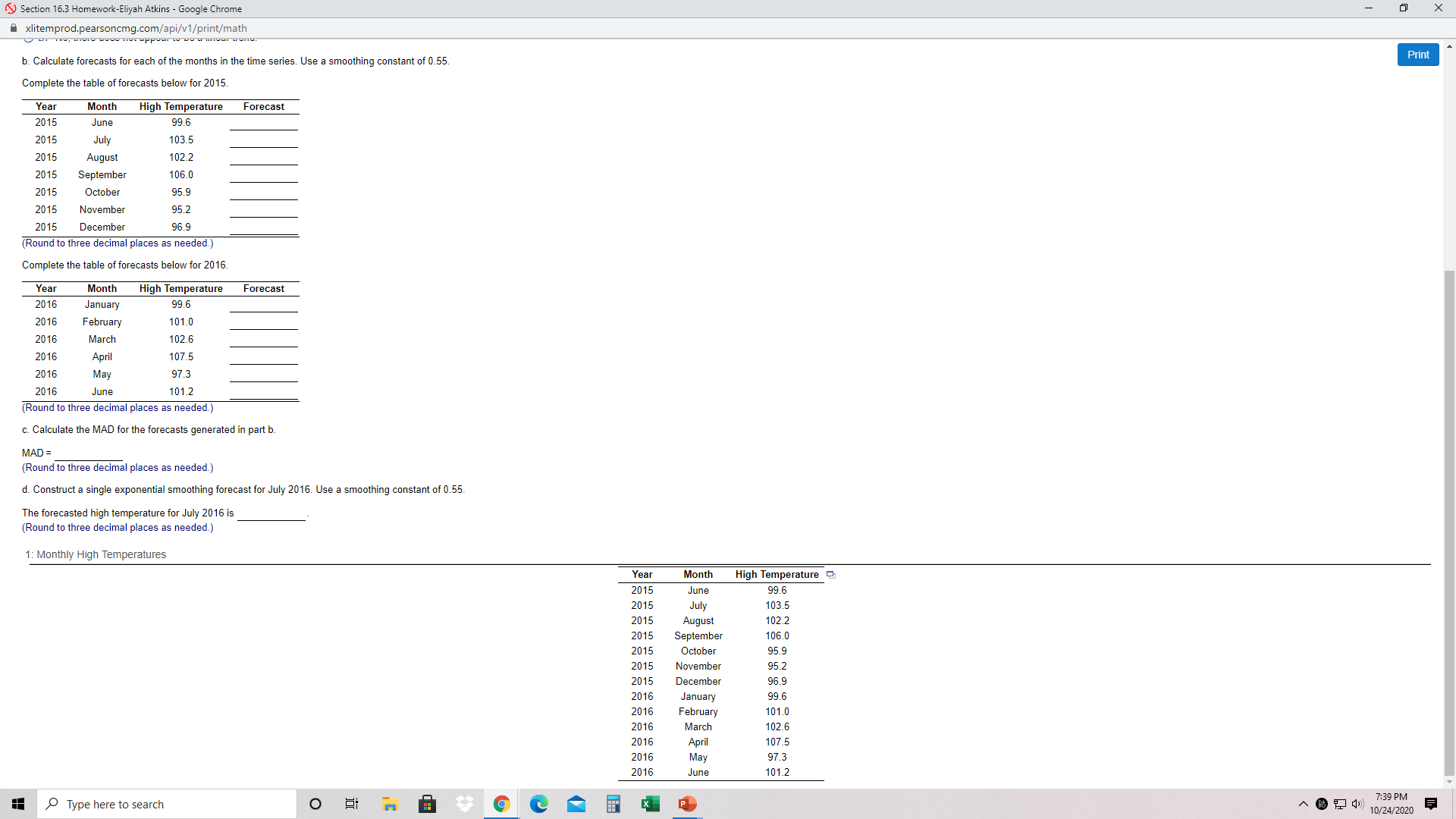Screen dimensions: 1456x819
Task: Open Microsoft Store from taskbar
Action: pos(427,804)
